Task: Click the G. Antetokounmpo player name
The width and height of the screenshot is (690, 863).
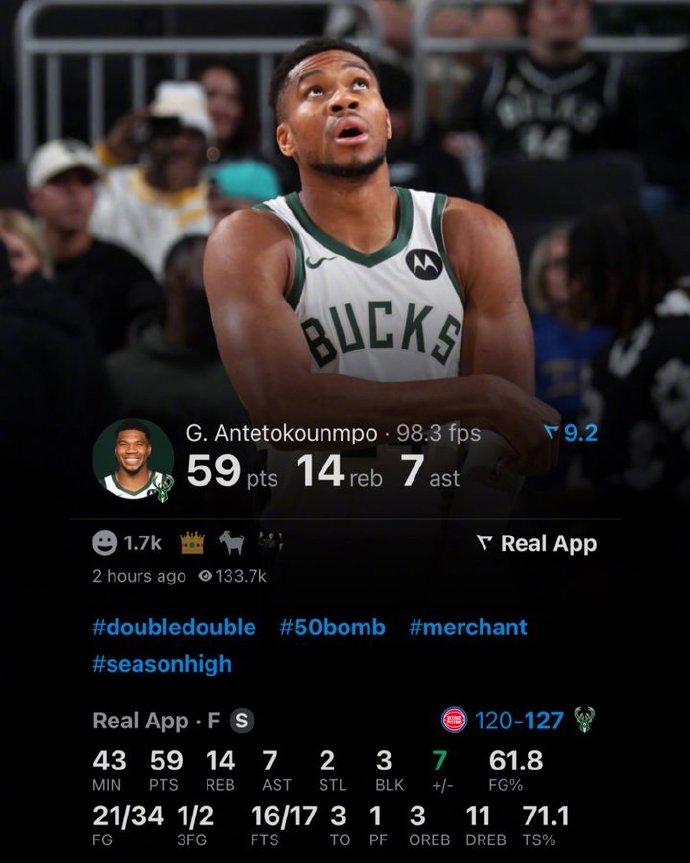Action: 282,434
